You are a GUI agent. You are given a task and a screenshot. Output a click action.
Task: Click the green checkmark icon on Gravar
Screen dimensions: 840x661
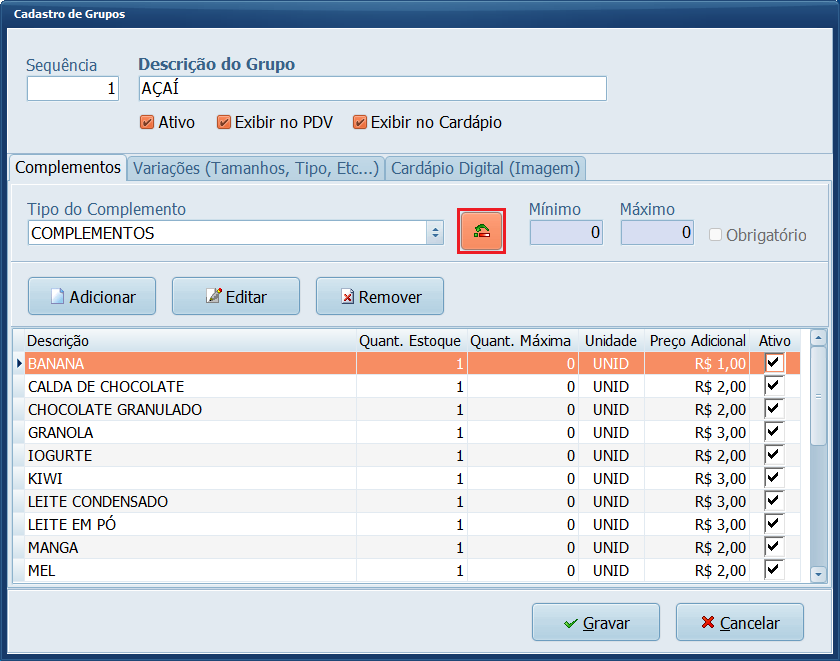[x=570, y=622]
